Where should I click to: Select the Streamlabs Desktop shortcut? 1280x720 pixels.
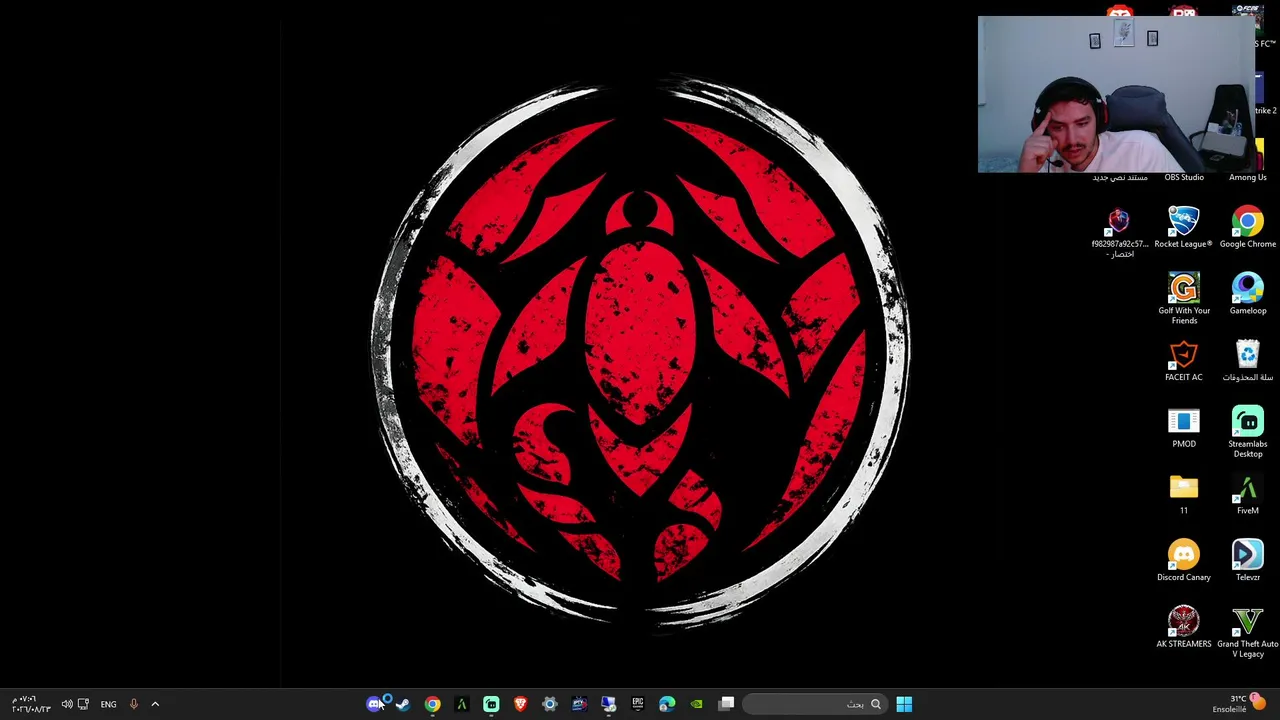pos(1248,432)
